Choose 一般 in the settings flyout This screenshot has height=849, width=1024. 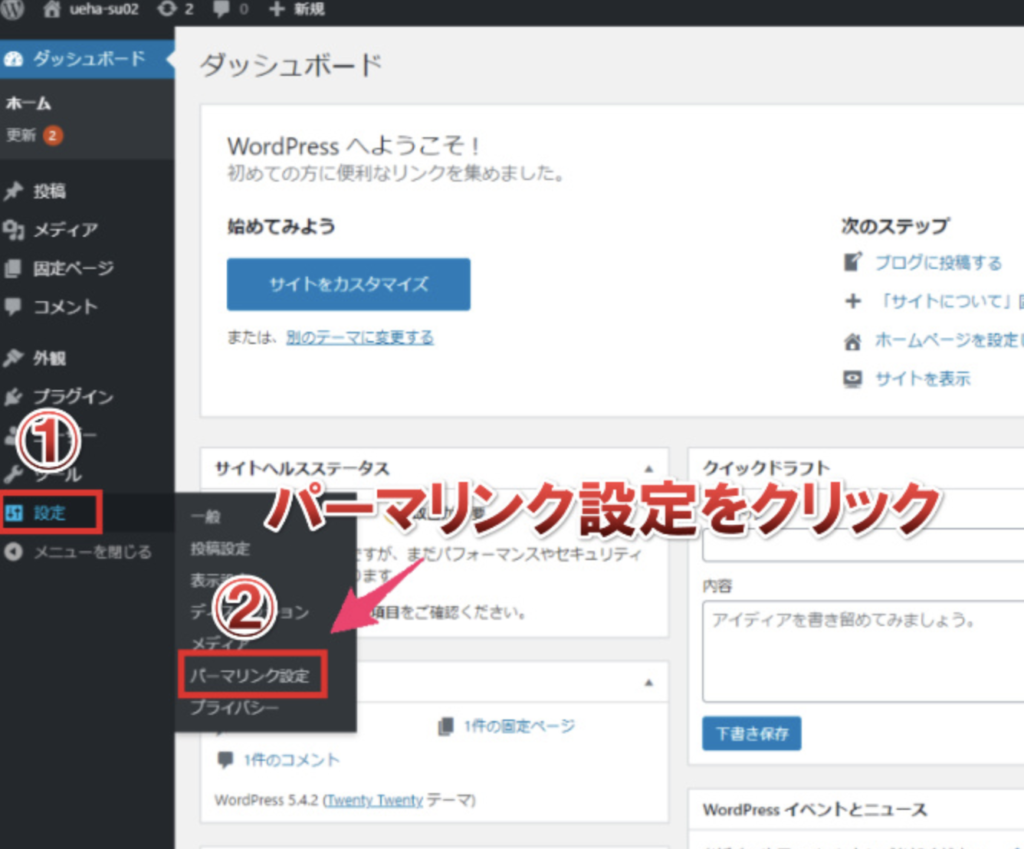pyautogui.click(x=206, y=517)
